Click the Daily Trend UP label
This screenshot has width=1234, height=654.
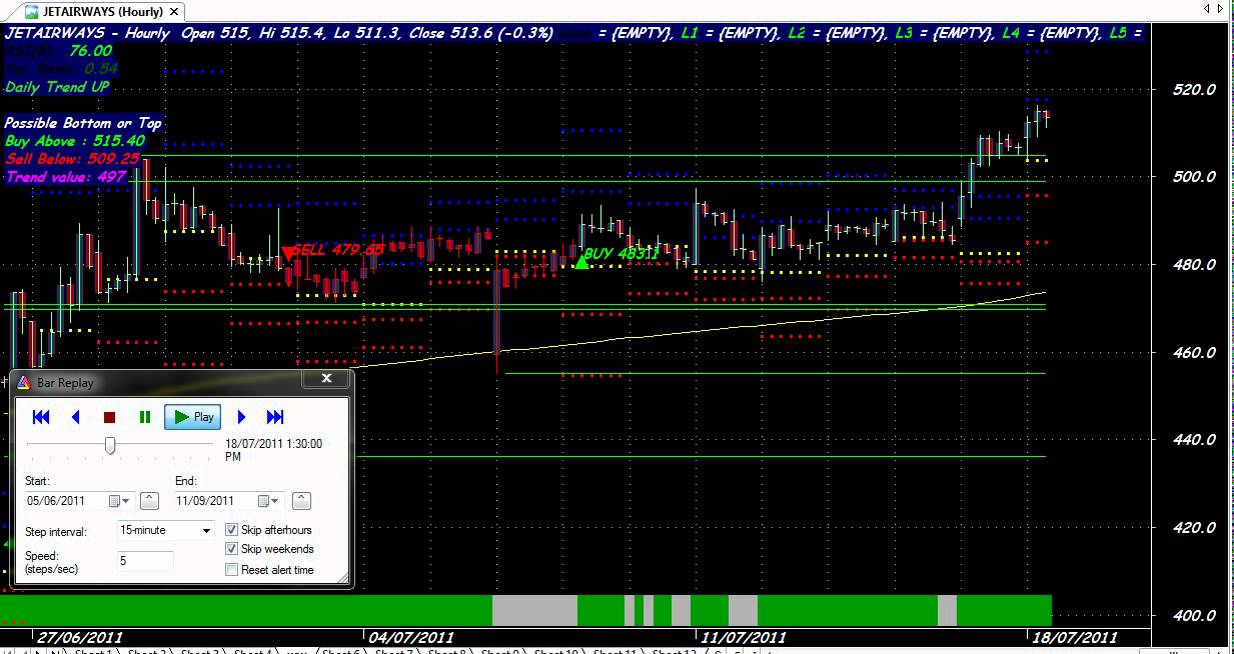(x=57, y=87)
